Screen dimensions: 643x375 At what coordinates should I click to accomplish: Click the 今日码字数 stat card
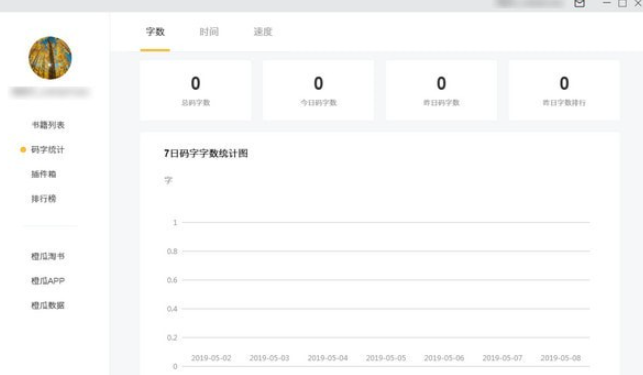(x=318, y=90)
